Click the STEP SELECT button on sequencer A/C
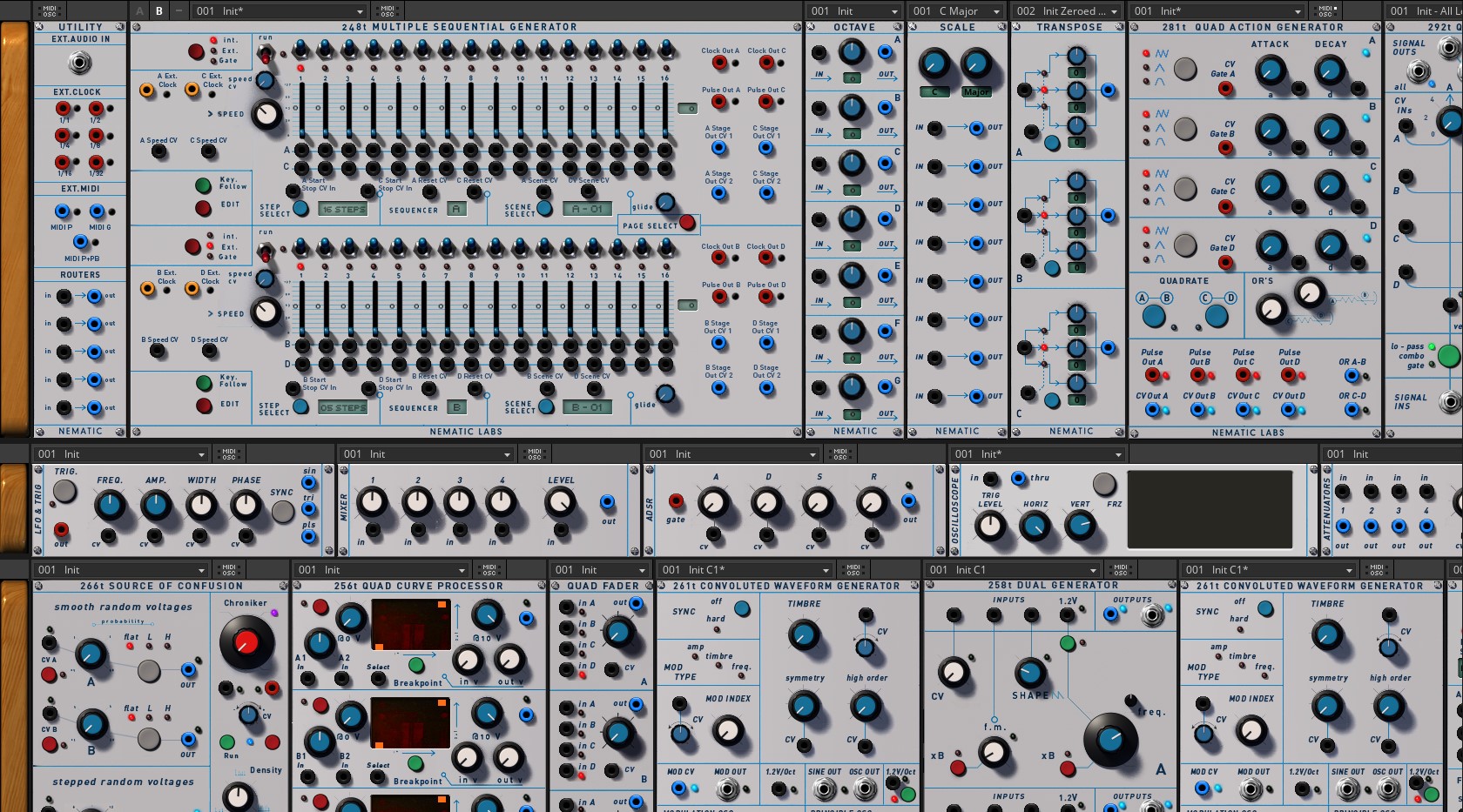 pyautogui.click(x=300, y=209)
